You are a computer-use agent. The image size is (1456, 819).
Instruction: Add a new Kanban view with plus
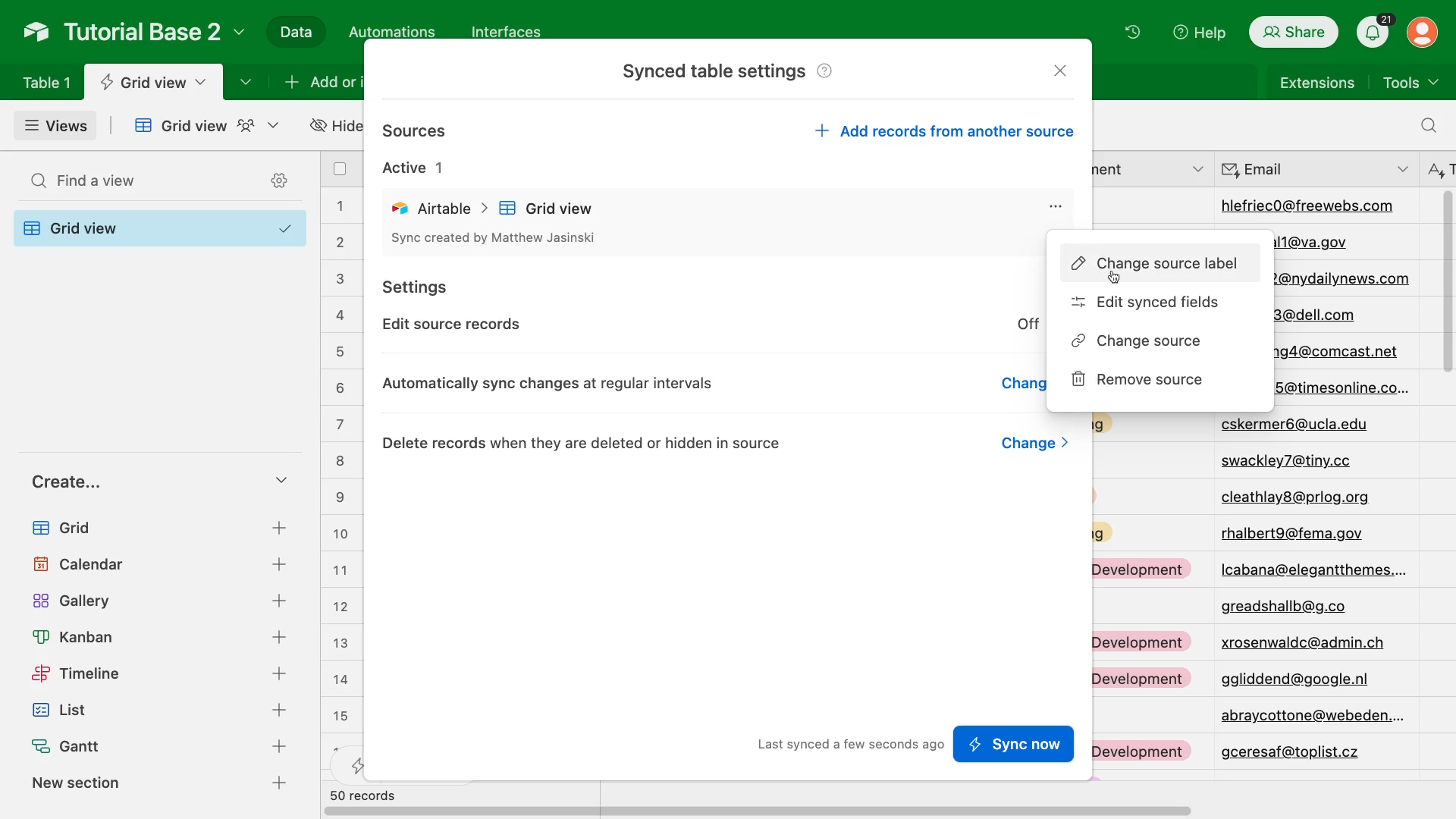(279, 637)
